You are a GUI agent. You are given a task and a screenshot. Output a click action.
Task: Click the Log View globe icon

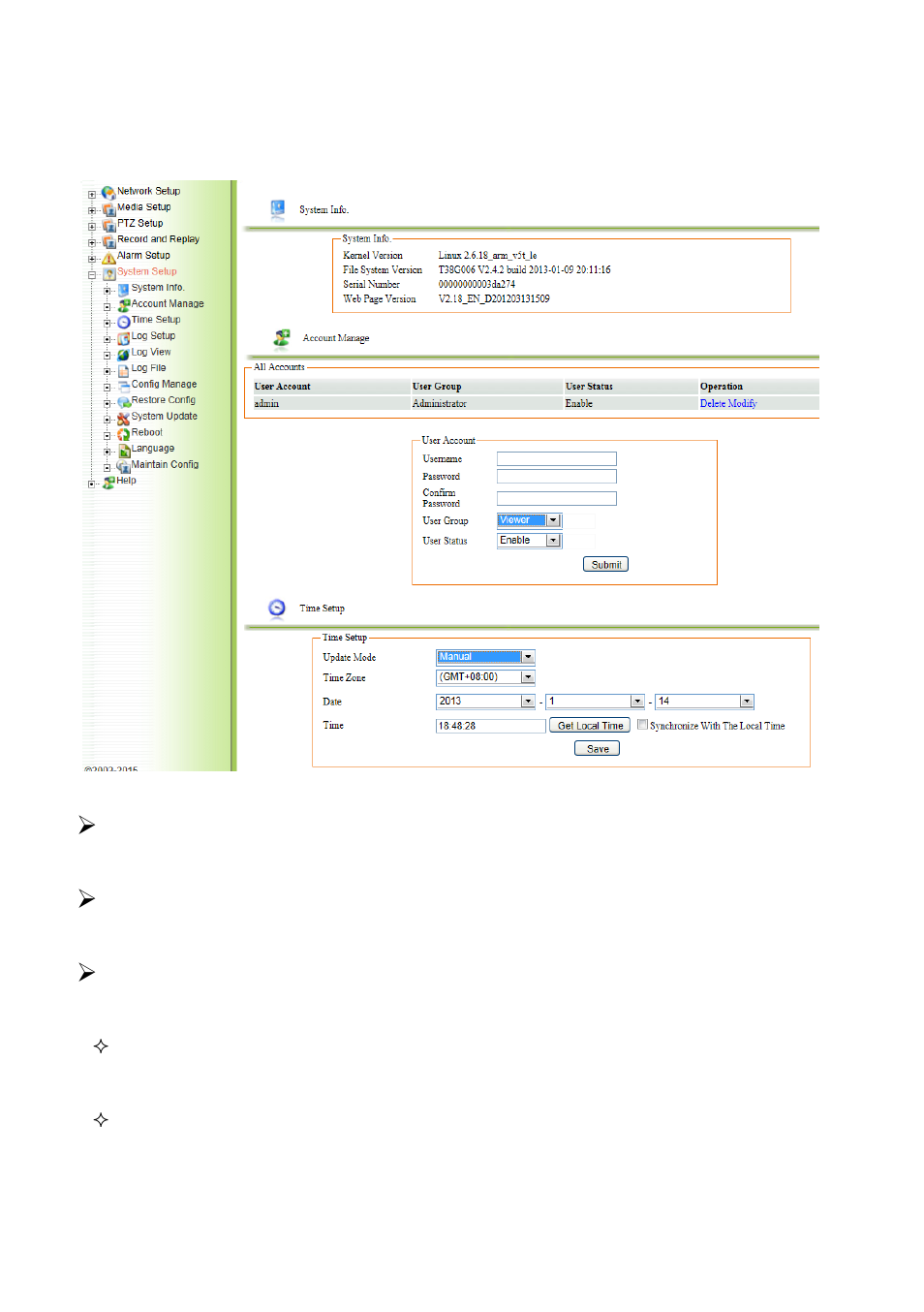pos(123,354)
